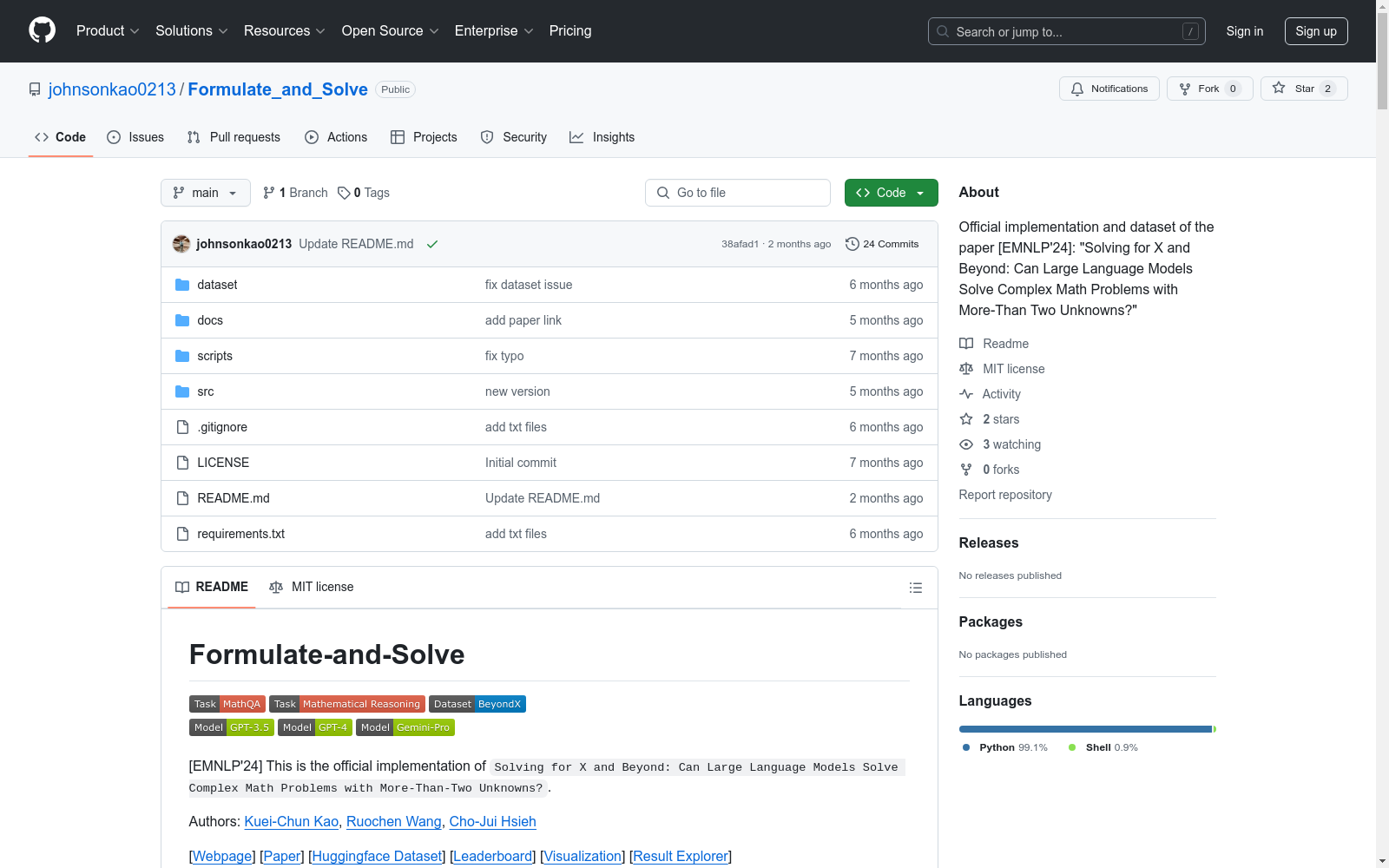Image resolution: width=1389 pixels, height=868 pixels.
Task: Open the green Code dropdown
Action: (x=891, y=193)
